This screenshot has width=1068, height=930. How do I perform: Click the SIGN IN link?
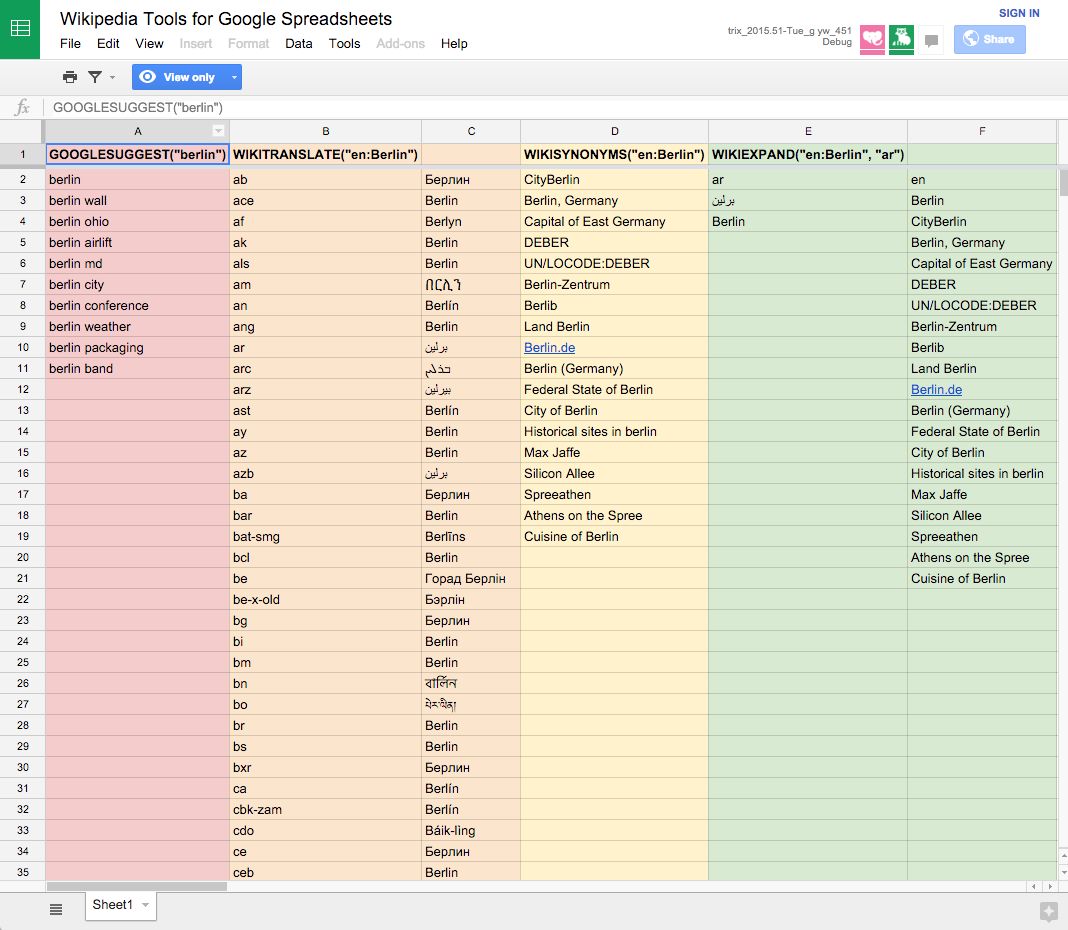point(1019,13)
